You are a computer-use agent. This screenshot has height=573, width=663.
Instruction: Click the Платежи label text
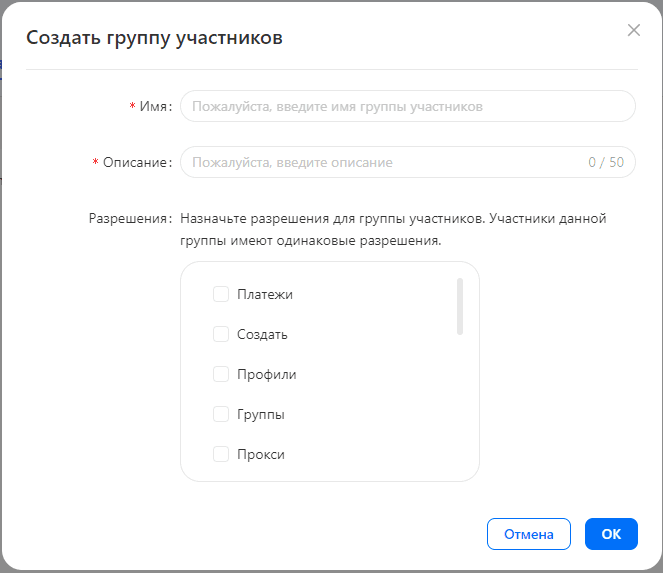click(x=265, y=294)
